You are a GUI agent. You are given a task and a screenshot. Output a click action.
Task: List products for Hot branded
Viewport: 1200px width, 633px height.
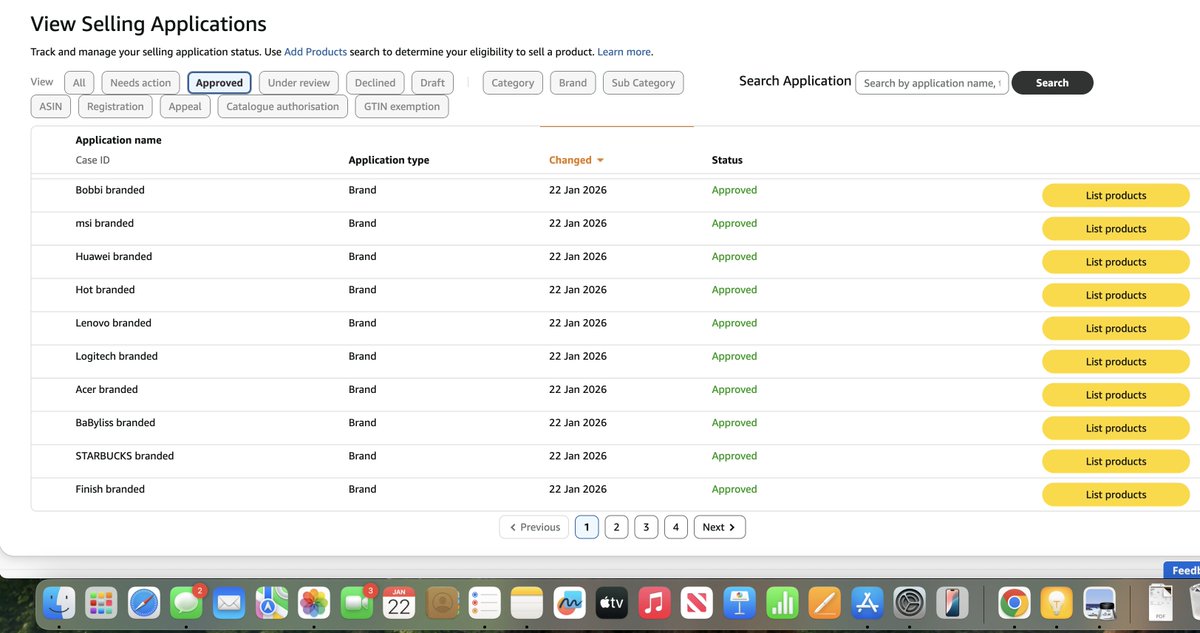pyautogui.click(x=1116, y=295)
